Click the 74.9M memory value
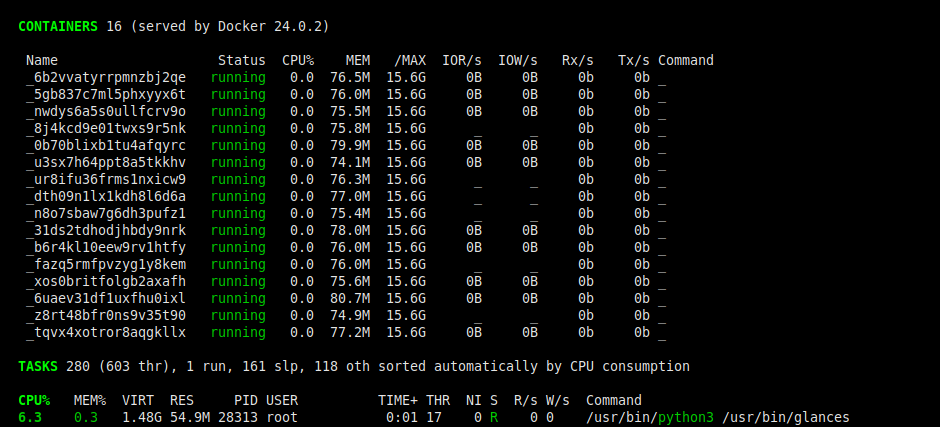This screenshot has width=940, height=427. [x=350, y=315]
